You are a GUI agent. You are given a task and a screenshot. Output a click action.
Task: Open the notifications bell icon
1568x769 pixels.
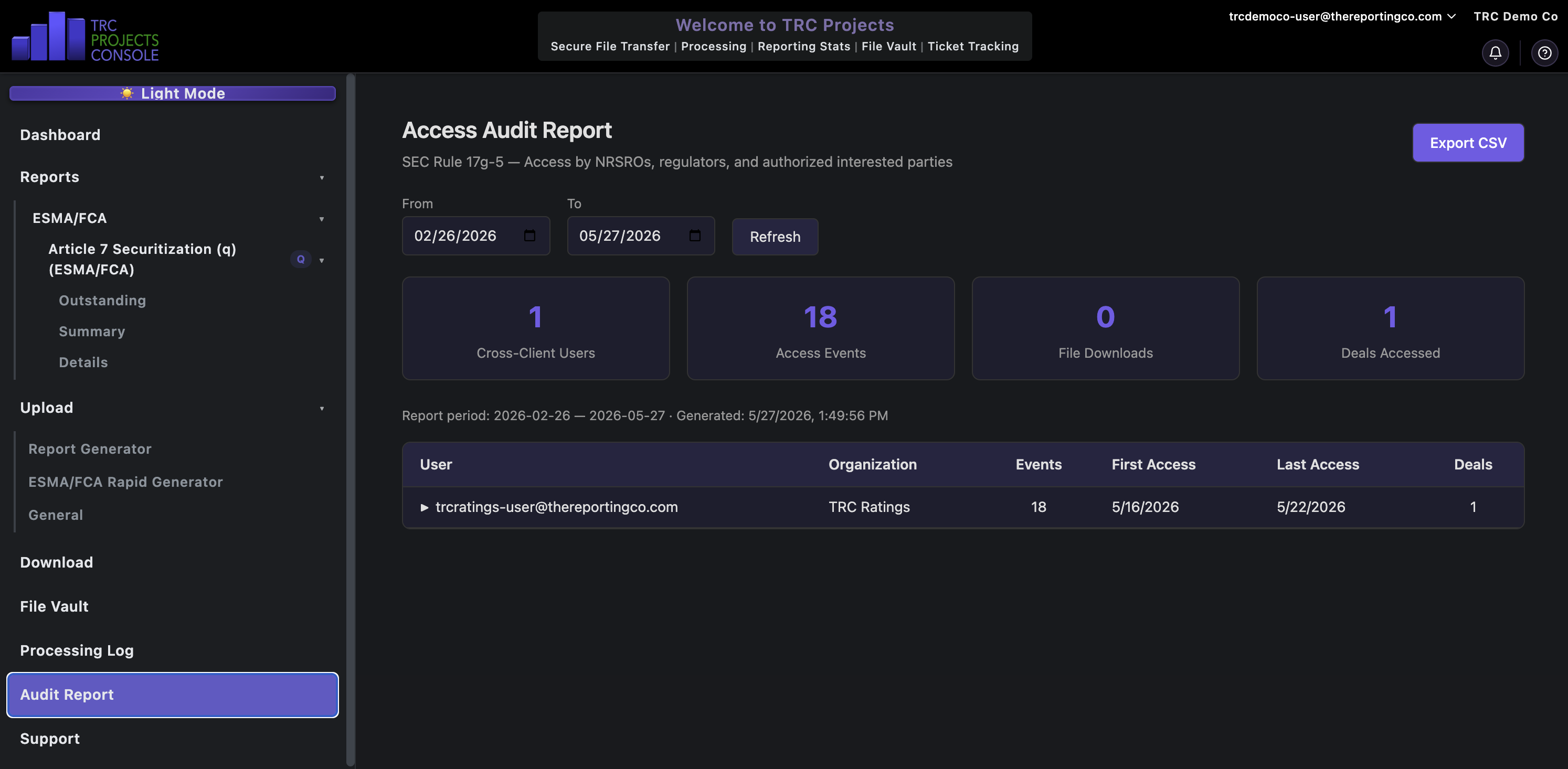1495,53
